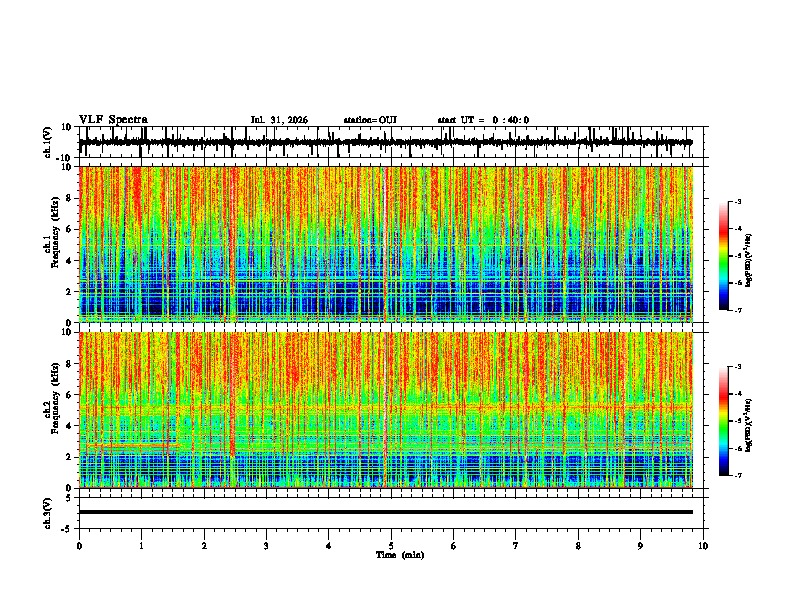This screenshot has height=612, width=792.
Task: Click the time axis tick label "4"
Action: click(x=329, y=546)
